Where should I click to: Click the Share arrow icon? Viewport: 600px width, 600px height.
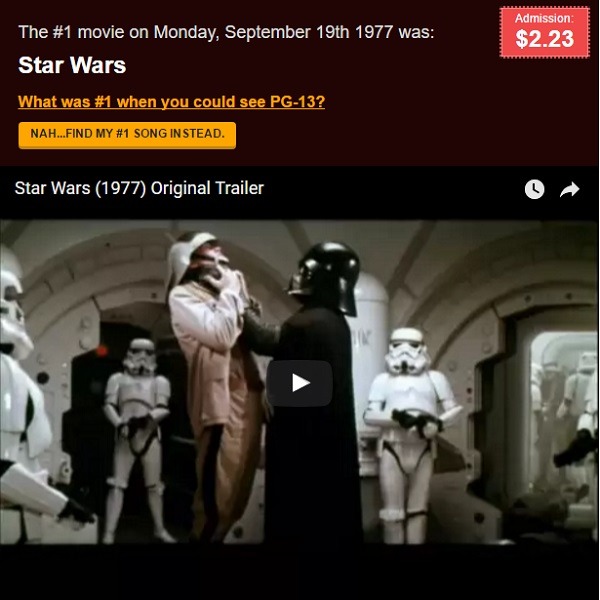tap(569, 189)
